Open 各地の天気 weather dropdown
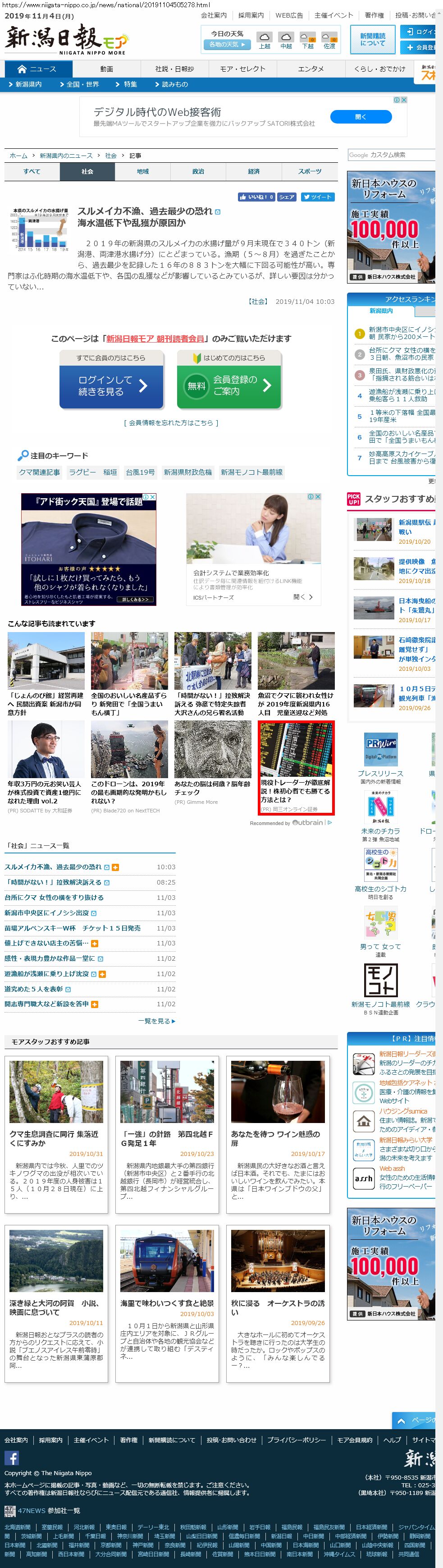443x1568 pixels. point(228,45)
